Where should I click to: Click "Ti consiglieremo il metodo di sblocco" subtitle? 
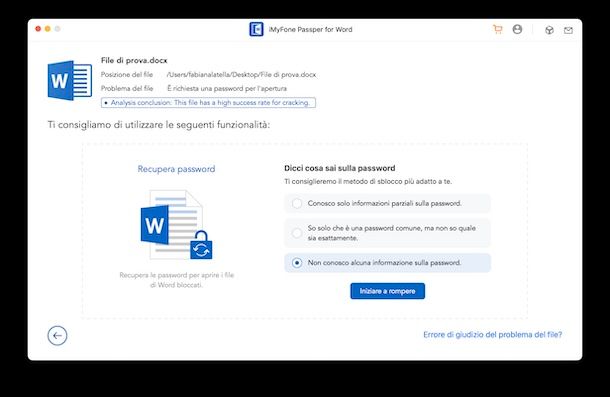click(368, 181)
